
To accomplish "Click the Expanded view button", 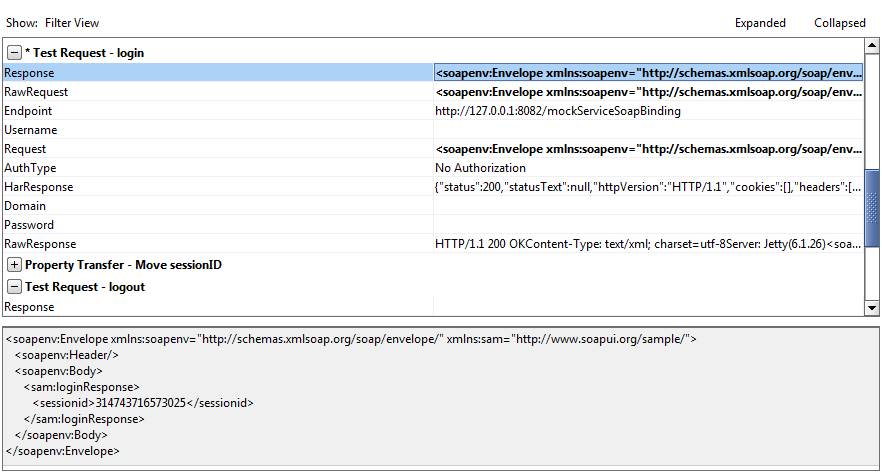I will [x=760, y=23].
